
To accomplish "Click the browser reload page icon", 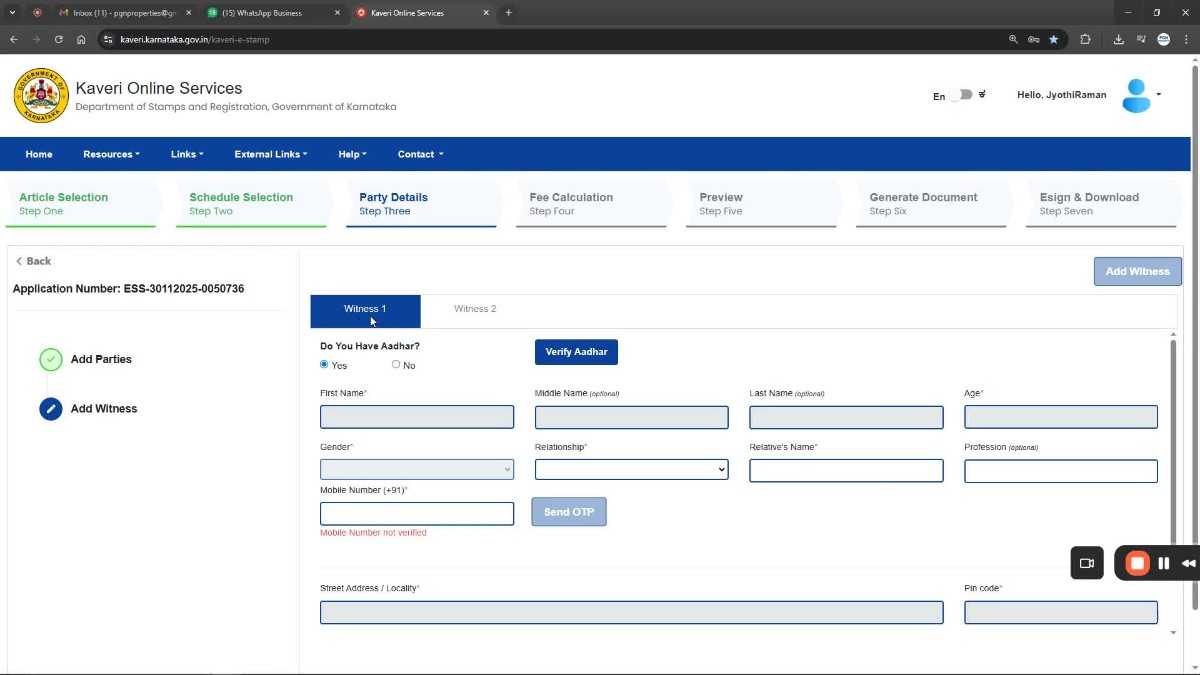I will pyautogui.click(x=59, y=40).
